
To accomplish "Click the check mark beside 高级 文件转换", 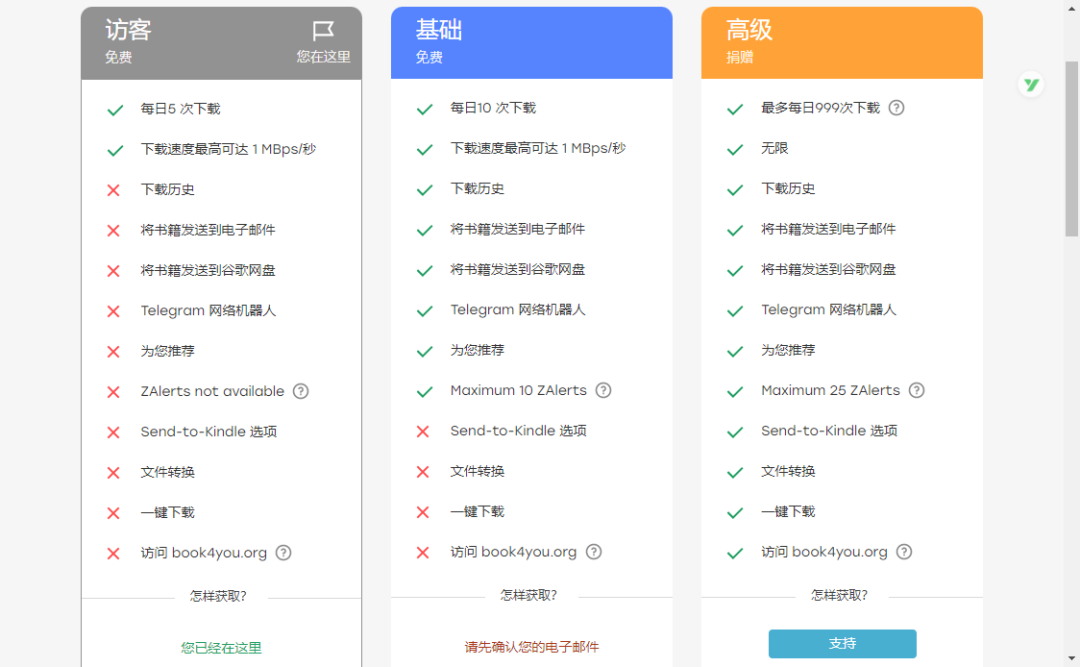I will 735,473.
